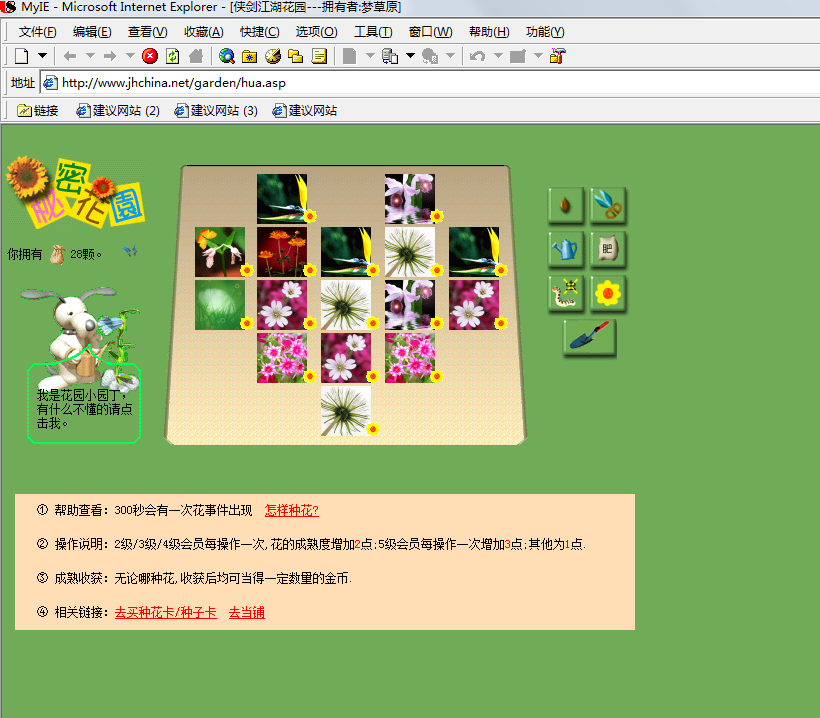Follow the 去买种花卡/种子卡 link
The height and width of the screenshot is (718, 820).
pos(165,612)
